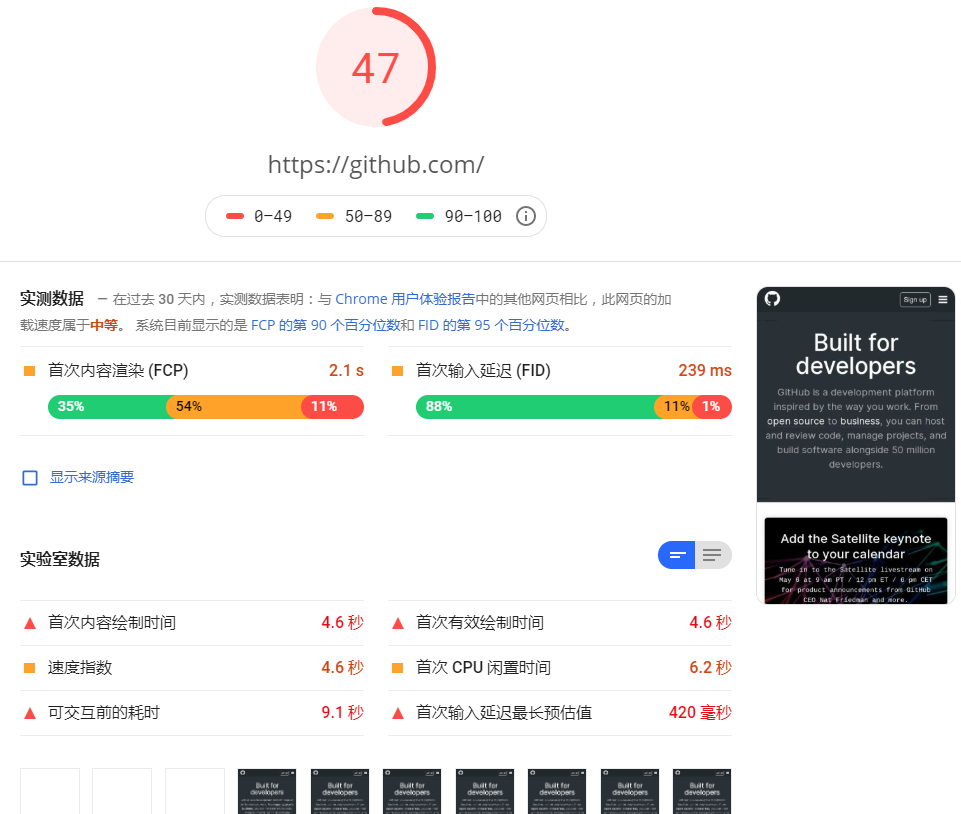
Task: Open the FCP 的第 90 个百分位数 link
Action: tap(325, 325)
